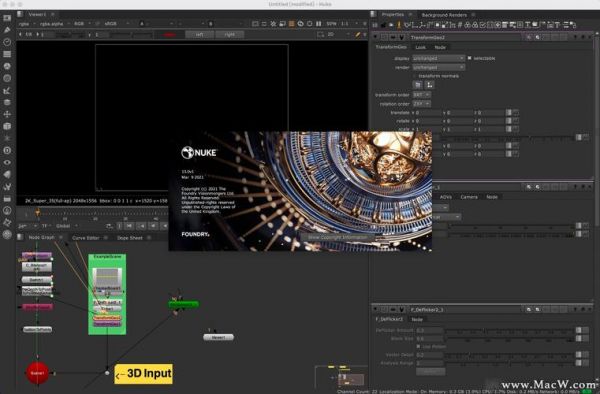Click the viewer paint brush icon
Viewport: 600px width, 394px height.
click(357, 34)
